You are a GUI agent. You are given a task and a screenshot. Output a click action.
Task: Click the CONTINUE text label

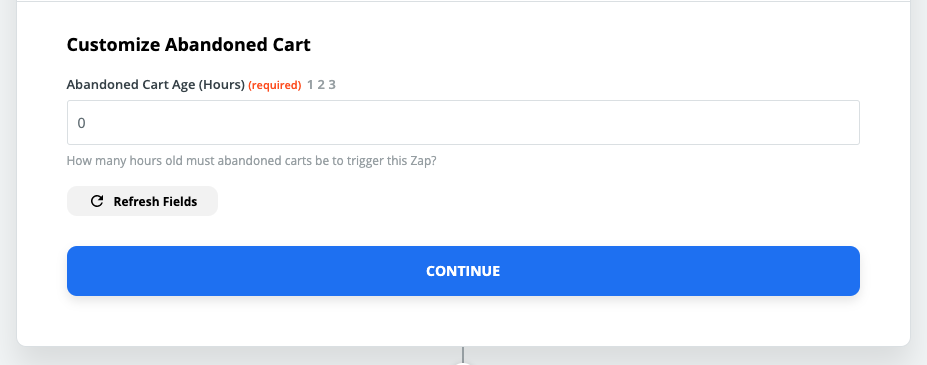click(463, 271)
